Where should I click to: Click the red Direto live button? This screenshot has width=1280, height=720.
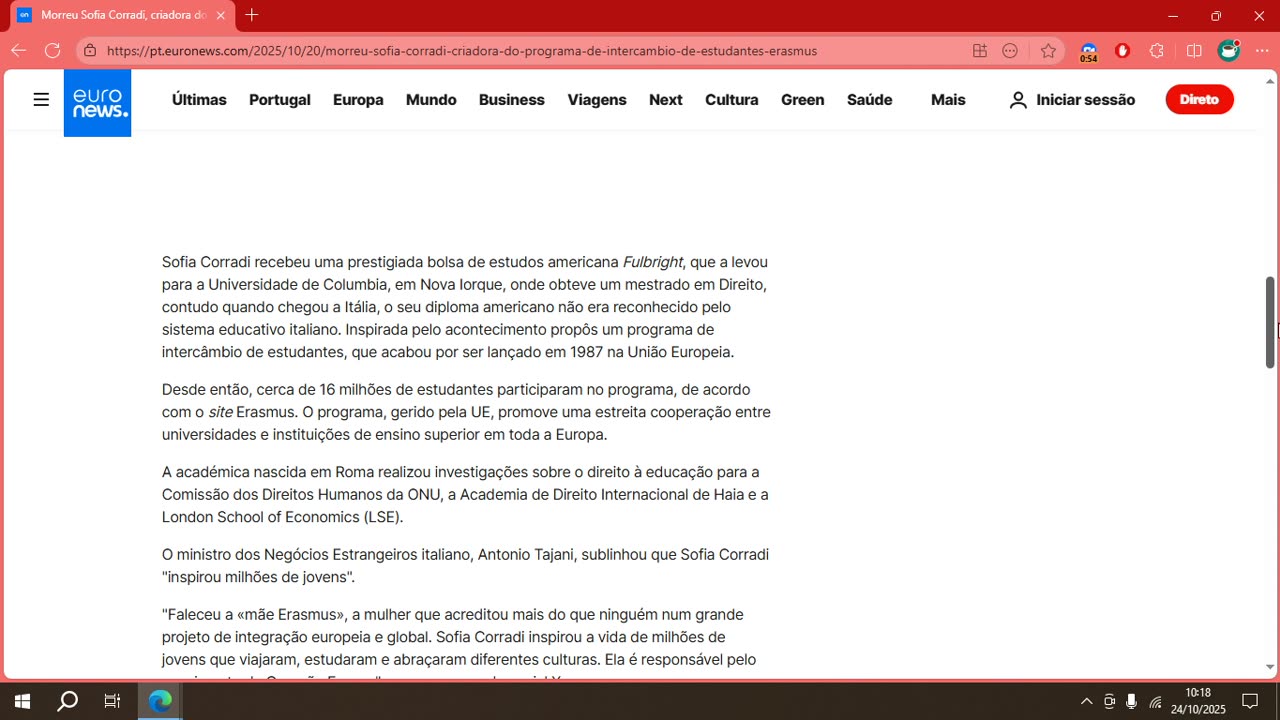point(1200,100)
